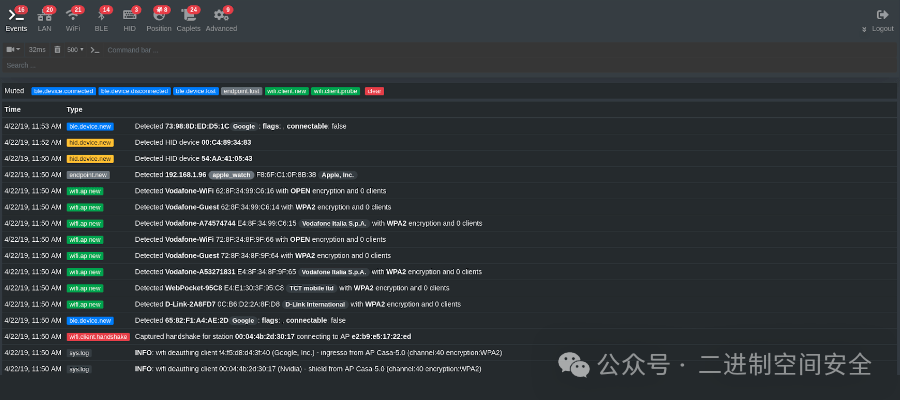Click the wifi.client.handshake event tag
This screenshot has height=400, width=900.
(x=97, y=336)
